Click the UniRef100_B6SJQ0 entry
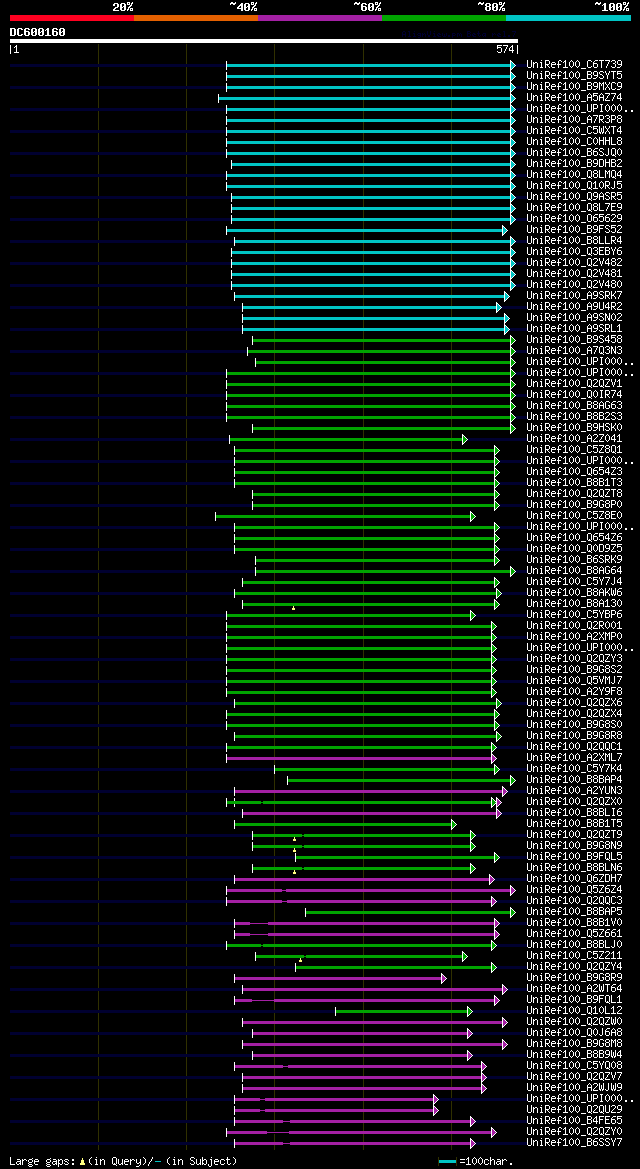The image size is (640, 1169). pyautogui.click(x=574, y=152)
